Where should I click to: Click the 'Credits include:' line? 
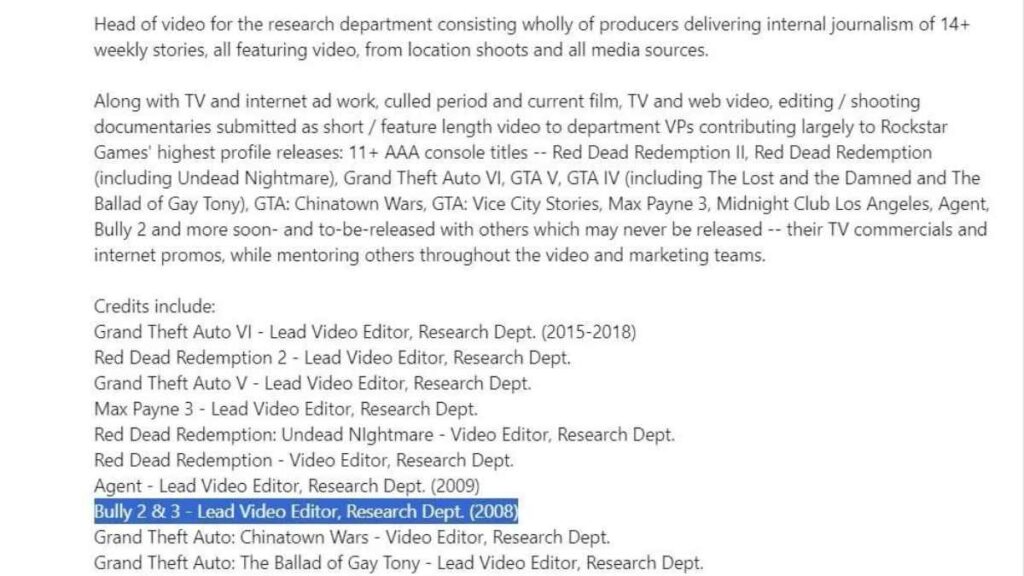coord(154,306)
